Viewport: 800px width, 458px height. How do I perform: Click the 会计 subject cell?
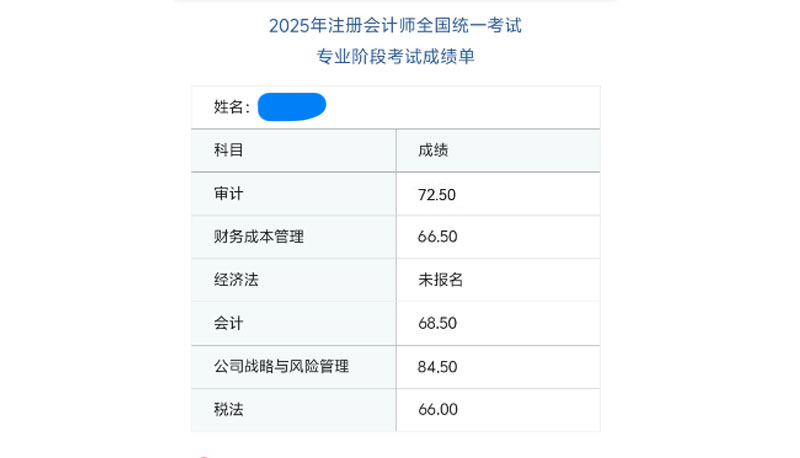tap(229, 323)
